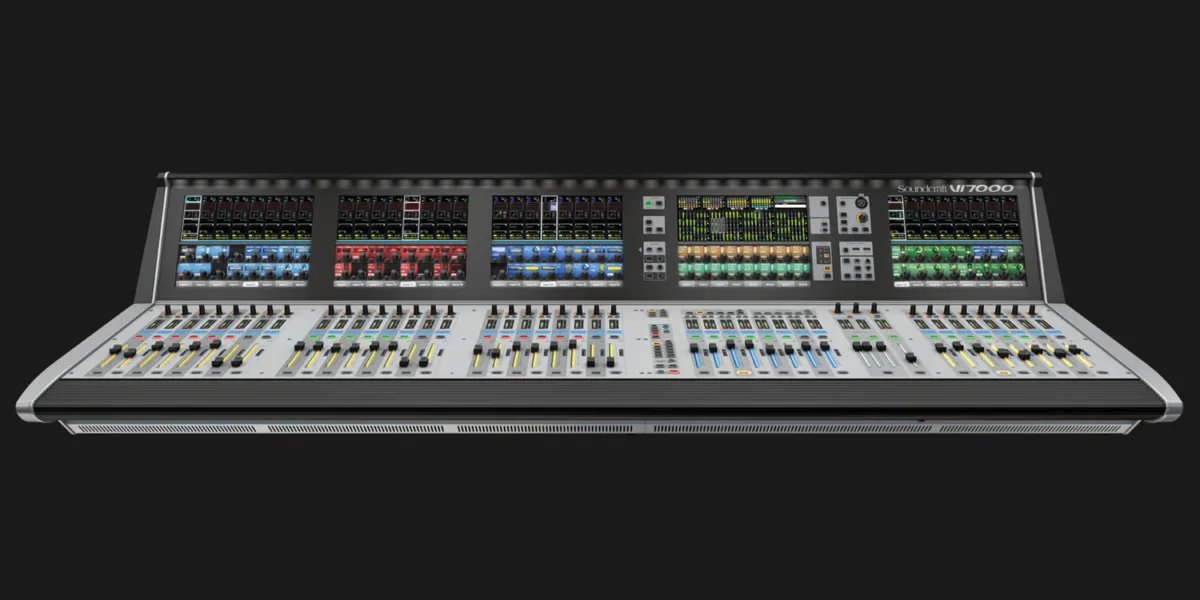Select the white-outlined channel on the first blue touchscreen
This screenshot has height=600, width=1200.
pyautogui.click(x=193, y=218)
